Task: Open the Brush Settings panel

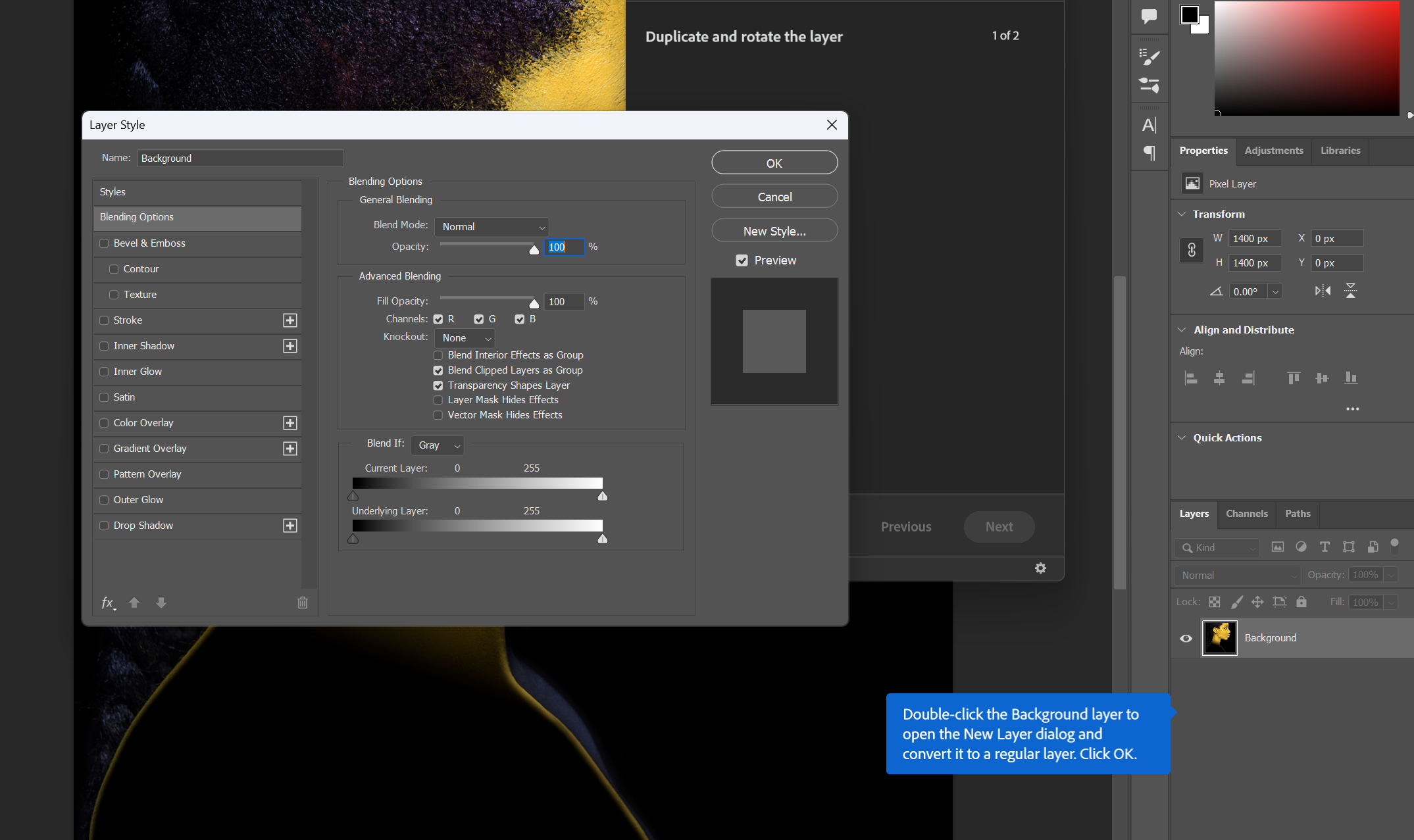Action: (x=1149, y=86)
